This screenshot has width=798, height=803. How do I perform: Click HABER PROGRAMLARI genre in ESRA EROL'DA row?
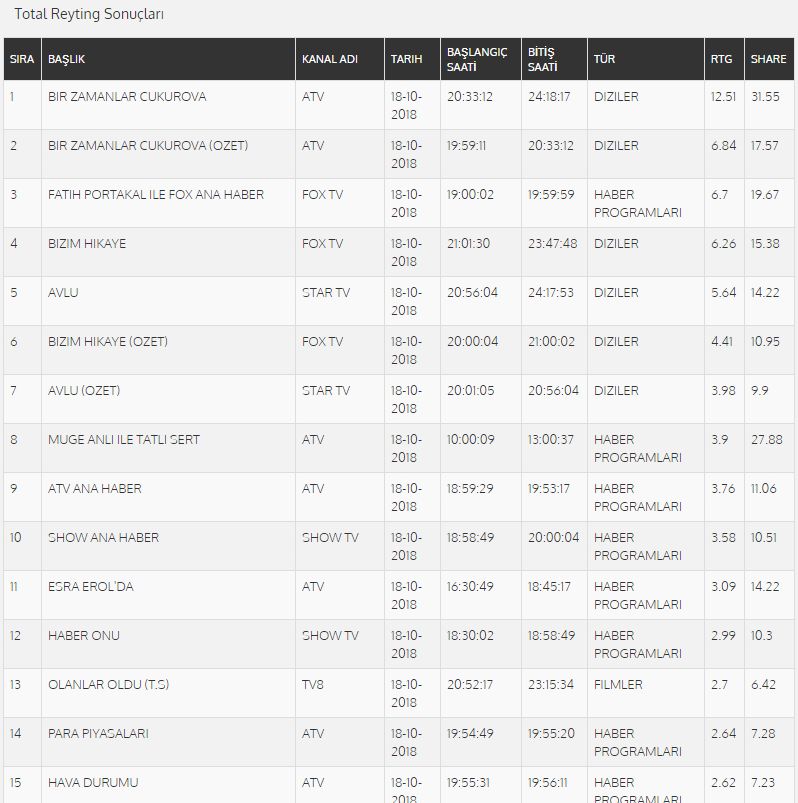point(638,596)
